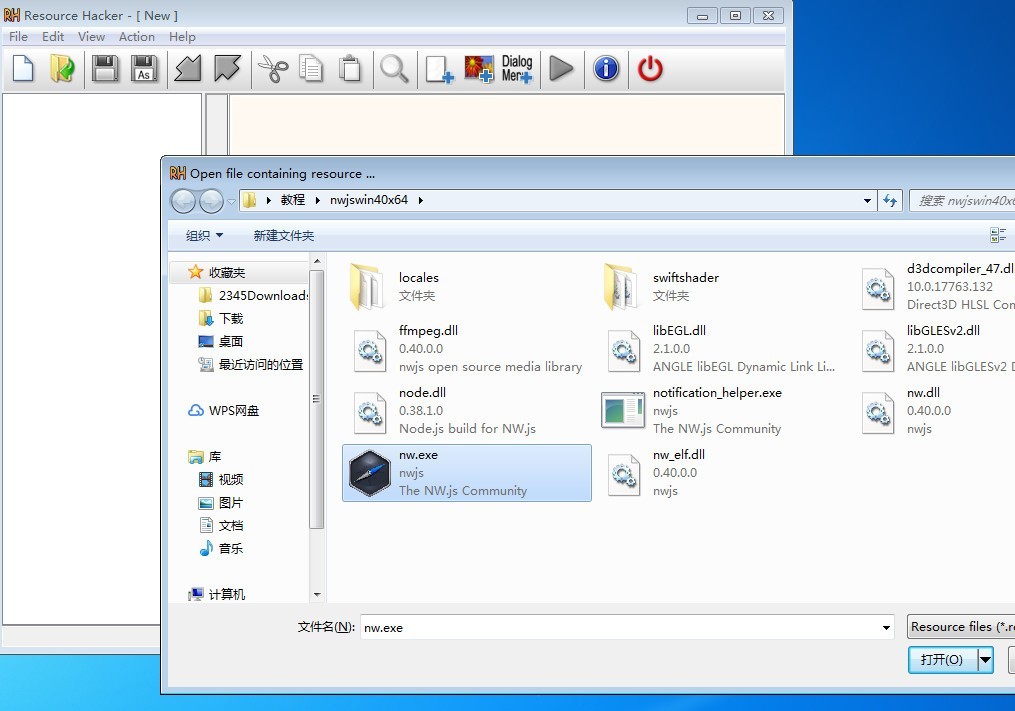
Task: Click the New file toolbar icon
Action: tap(22, 69)
